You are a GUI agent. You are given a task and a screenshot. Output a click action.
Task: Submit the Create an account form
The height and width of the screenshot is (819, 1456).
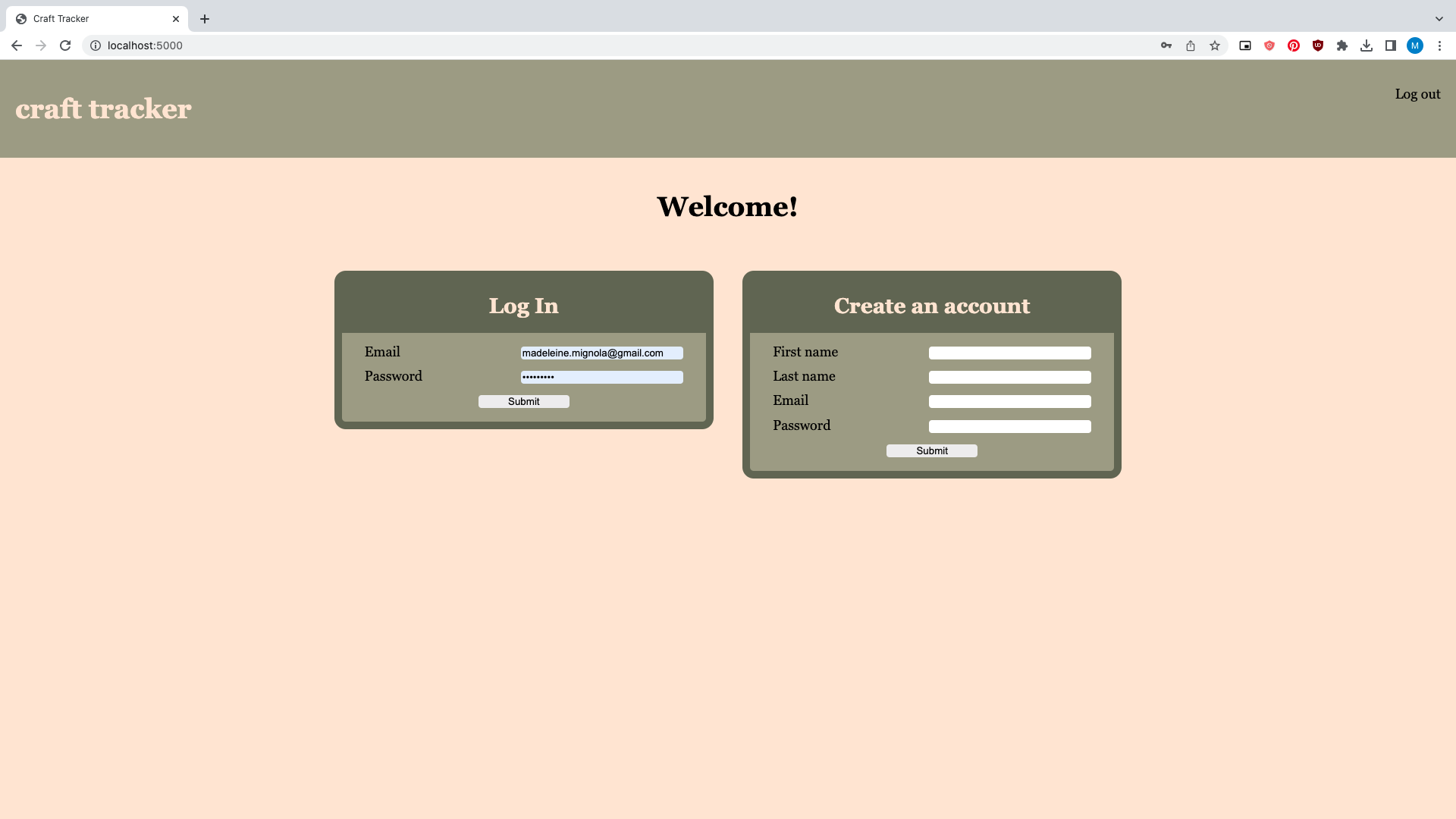point(931,451)
